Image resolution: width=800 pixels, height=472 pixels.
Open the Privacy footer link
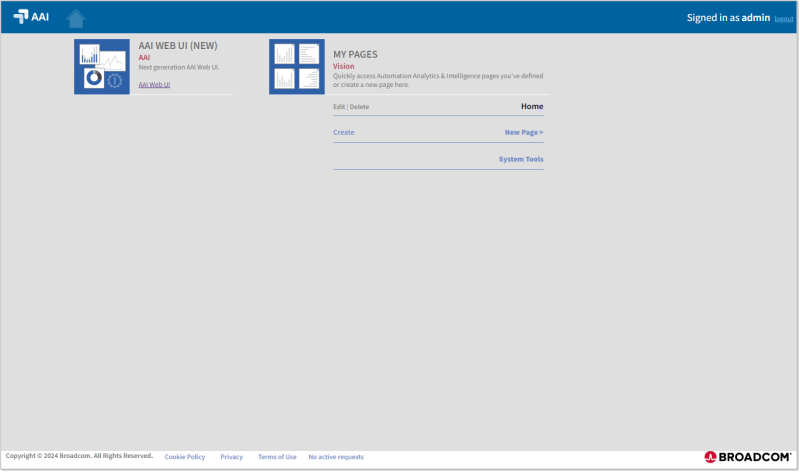click(x=232, y=457)
